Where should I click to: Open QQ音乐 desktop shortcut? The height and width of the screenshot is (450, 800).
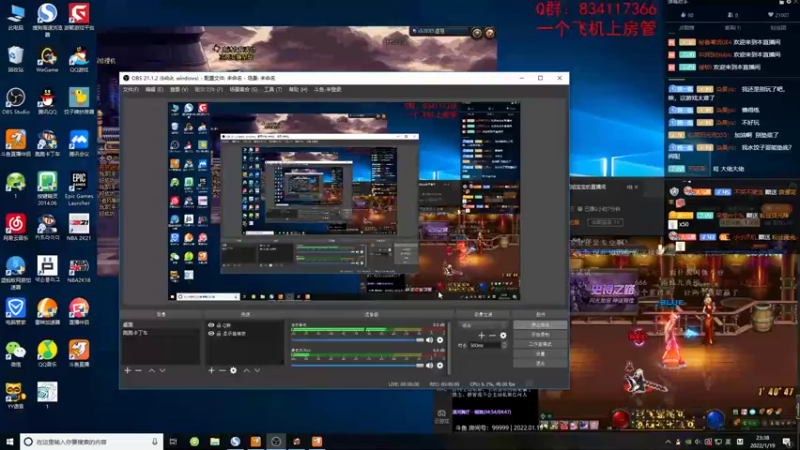(x=47, y=353)
